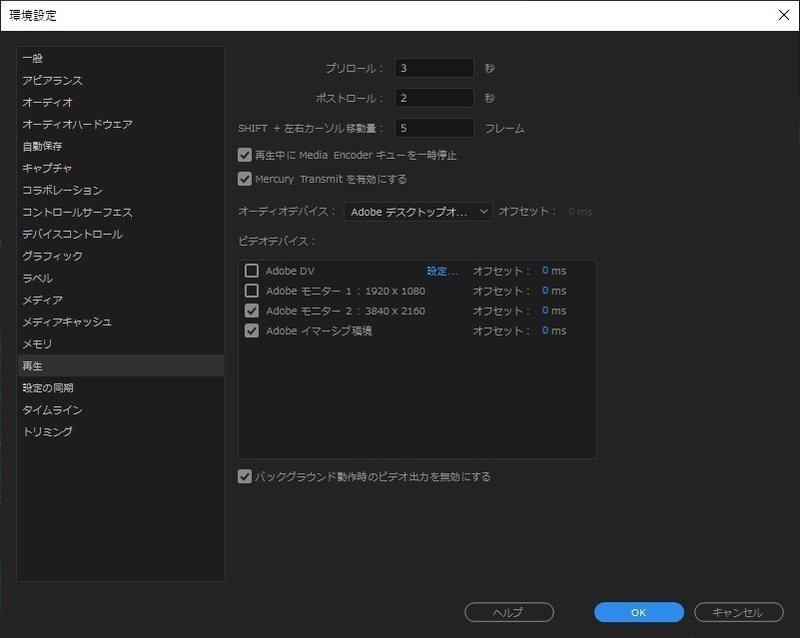This screenshot has height=638, width=800.
Task: Click the ポストロール input field
Action: 437,97
